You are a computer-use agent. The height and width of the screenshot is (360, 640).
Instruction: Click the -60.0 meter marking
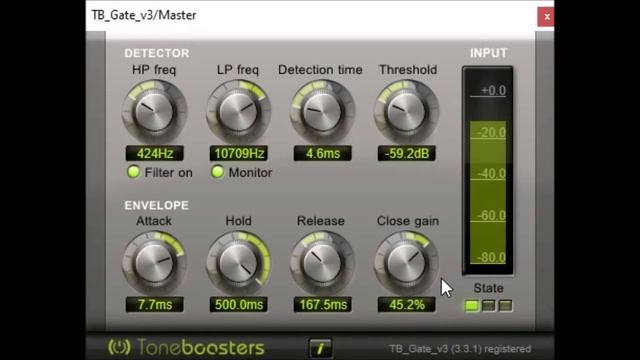click(491, 215)
